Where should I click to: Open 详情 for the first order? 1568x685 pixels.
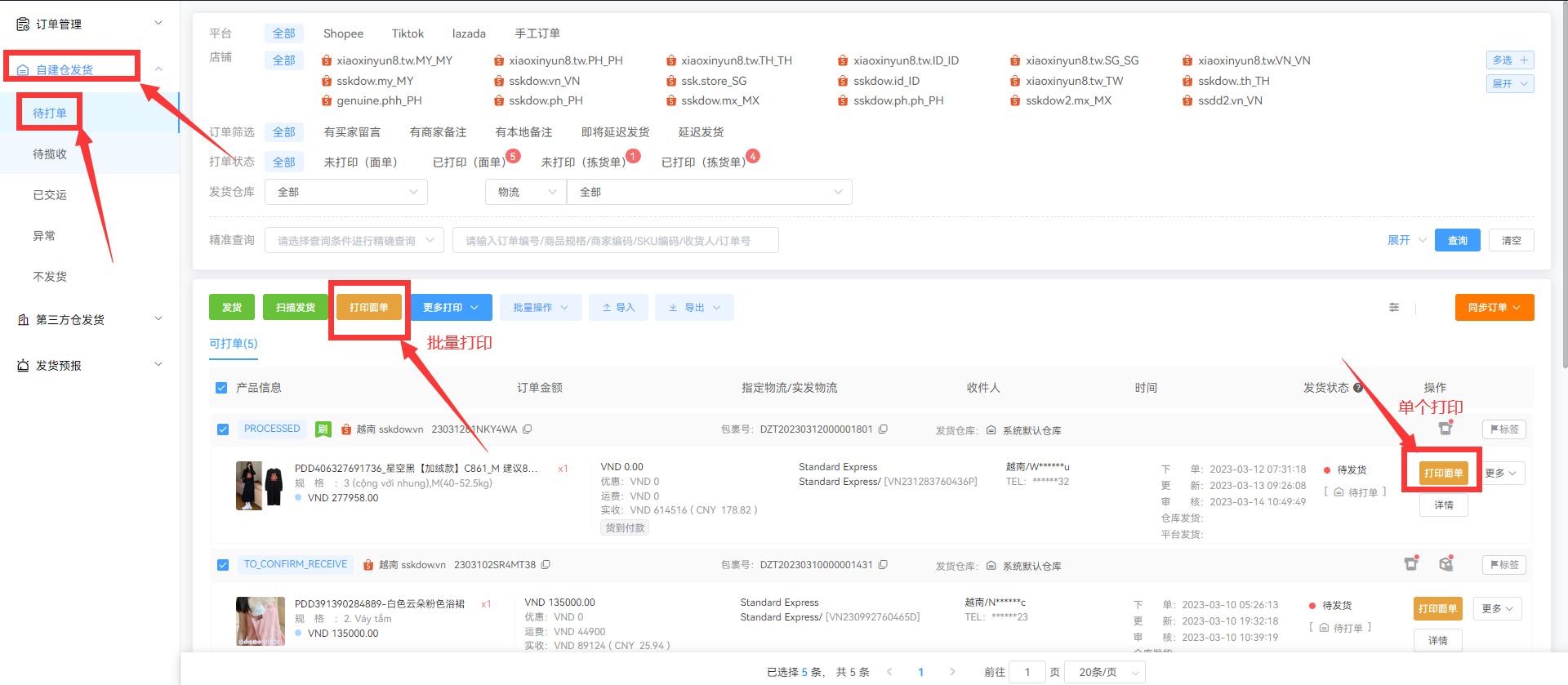click(x=1444, y=505)
